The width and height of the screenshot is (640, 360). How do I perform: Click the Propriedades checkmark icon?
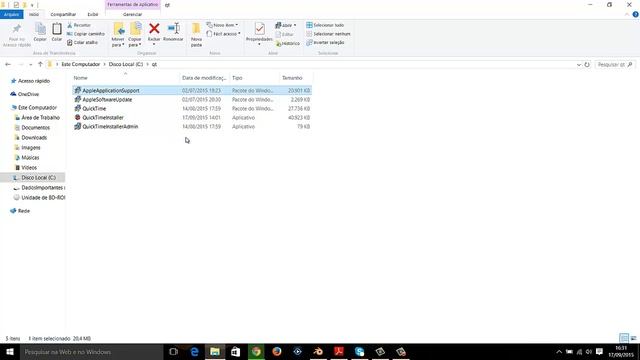click(x=260, y=29)
